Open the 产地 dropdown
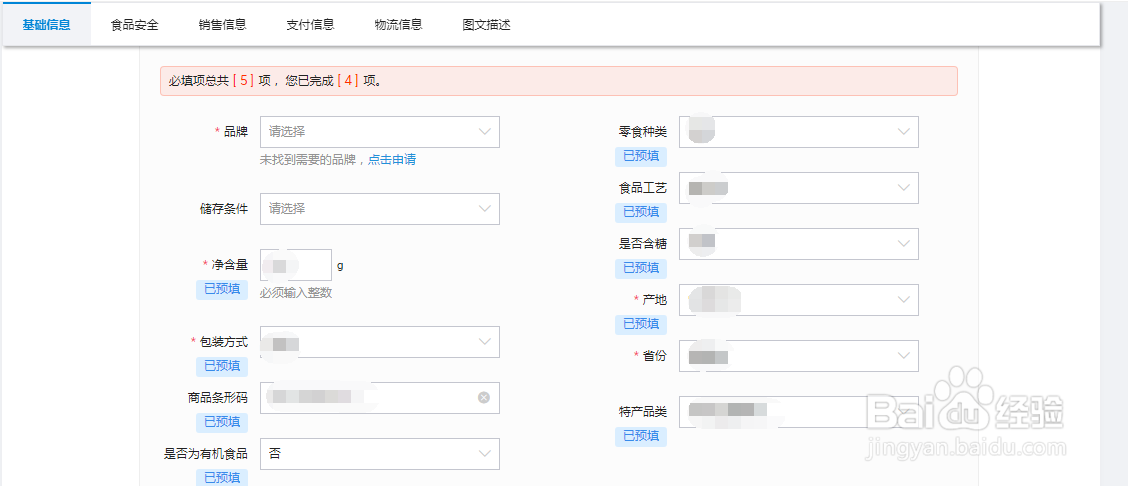Image resolution: width=1128 pixels, height=486 pixels. 799,300
